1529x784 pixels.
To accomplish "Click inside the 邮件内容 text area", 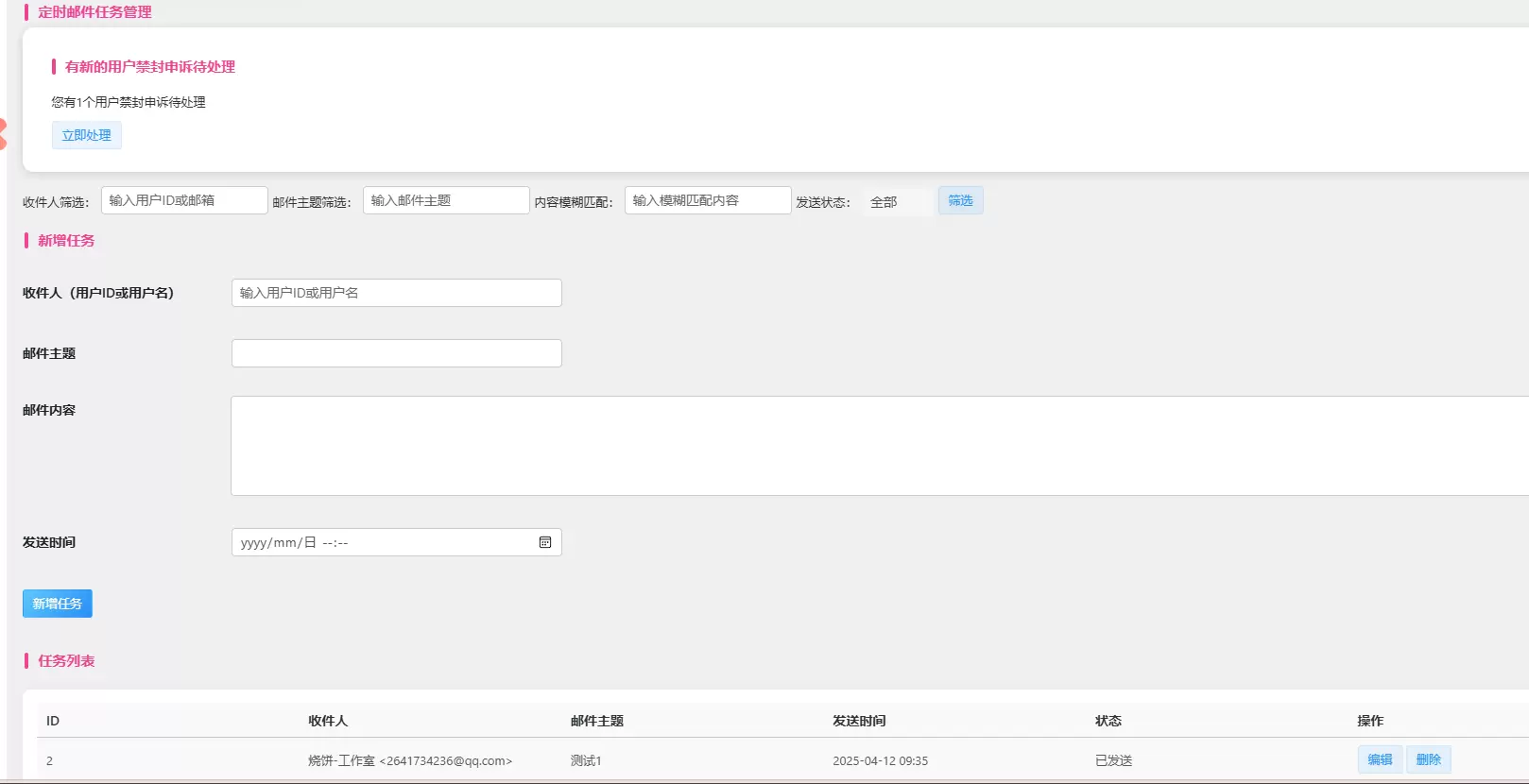I will [880, 446].
